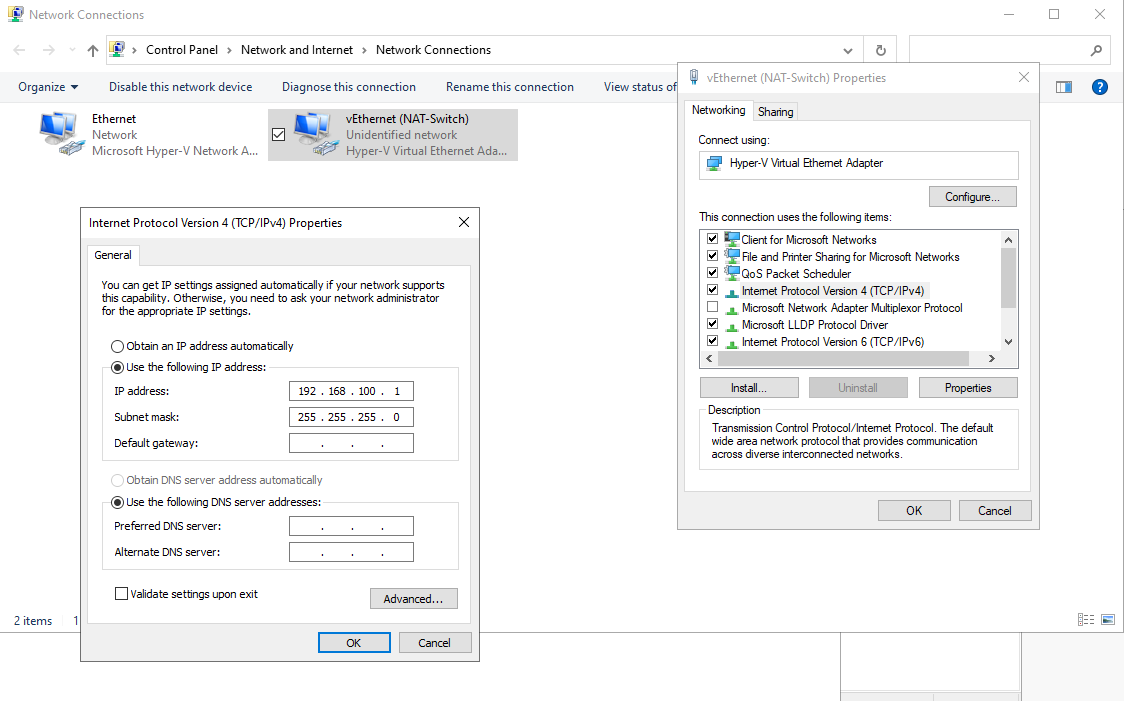Click OK in IPv4 Properties dialog
Screen dimensions: 1124x701
[354, 643]
